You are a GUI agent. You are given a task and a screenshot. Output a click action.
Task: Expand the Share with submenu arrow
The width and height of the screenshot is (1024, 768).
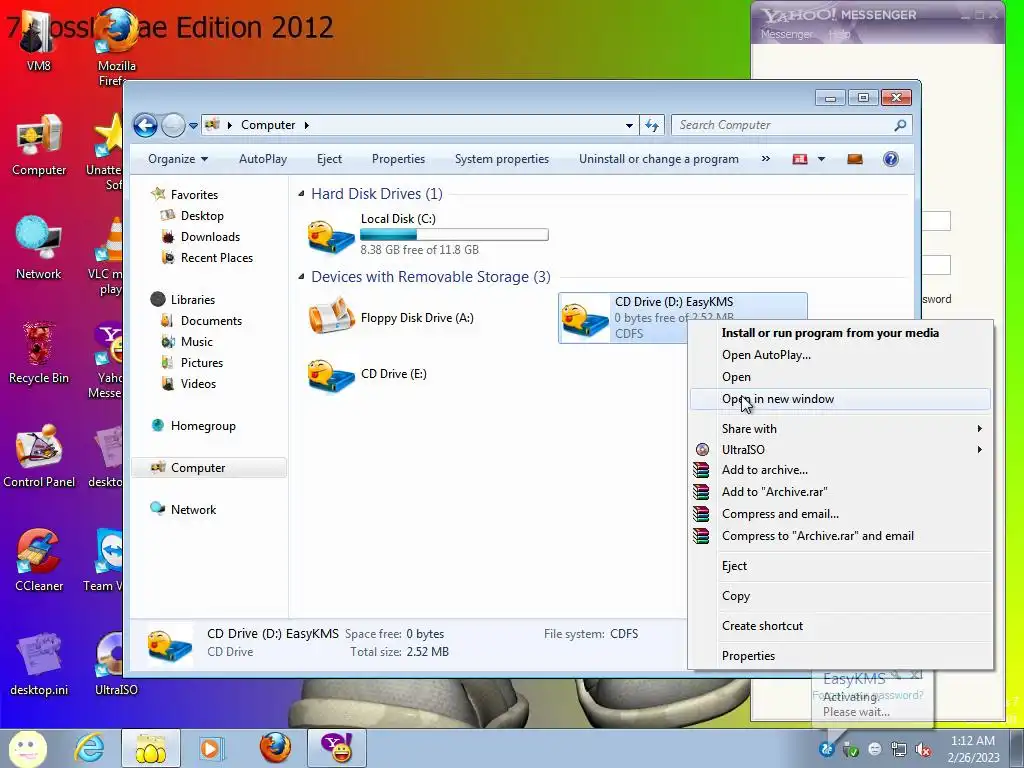[979, 429]
